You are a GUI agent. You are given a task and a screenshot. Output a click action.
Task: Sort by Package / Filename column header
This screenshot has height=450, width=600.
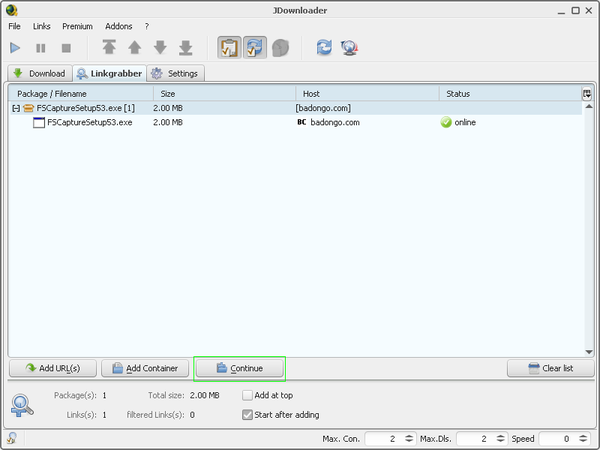[x=81, y=94]
